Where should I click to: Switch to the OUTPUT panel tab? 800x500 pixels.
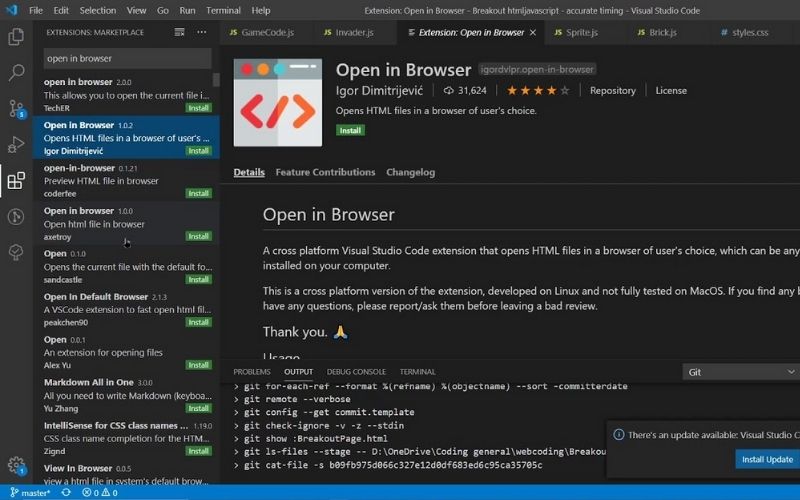coord(298,372)
